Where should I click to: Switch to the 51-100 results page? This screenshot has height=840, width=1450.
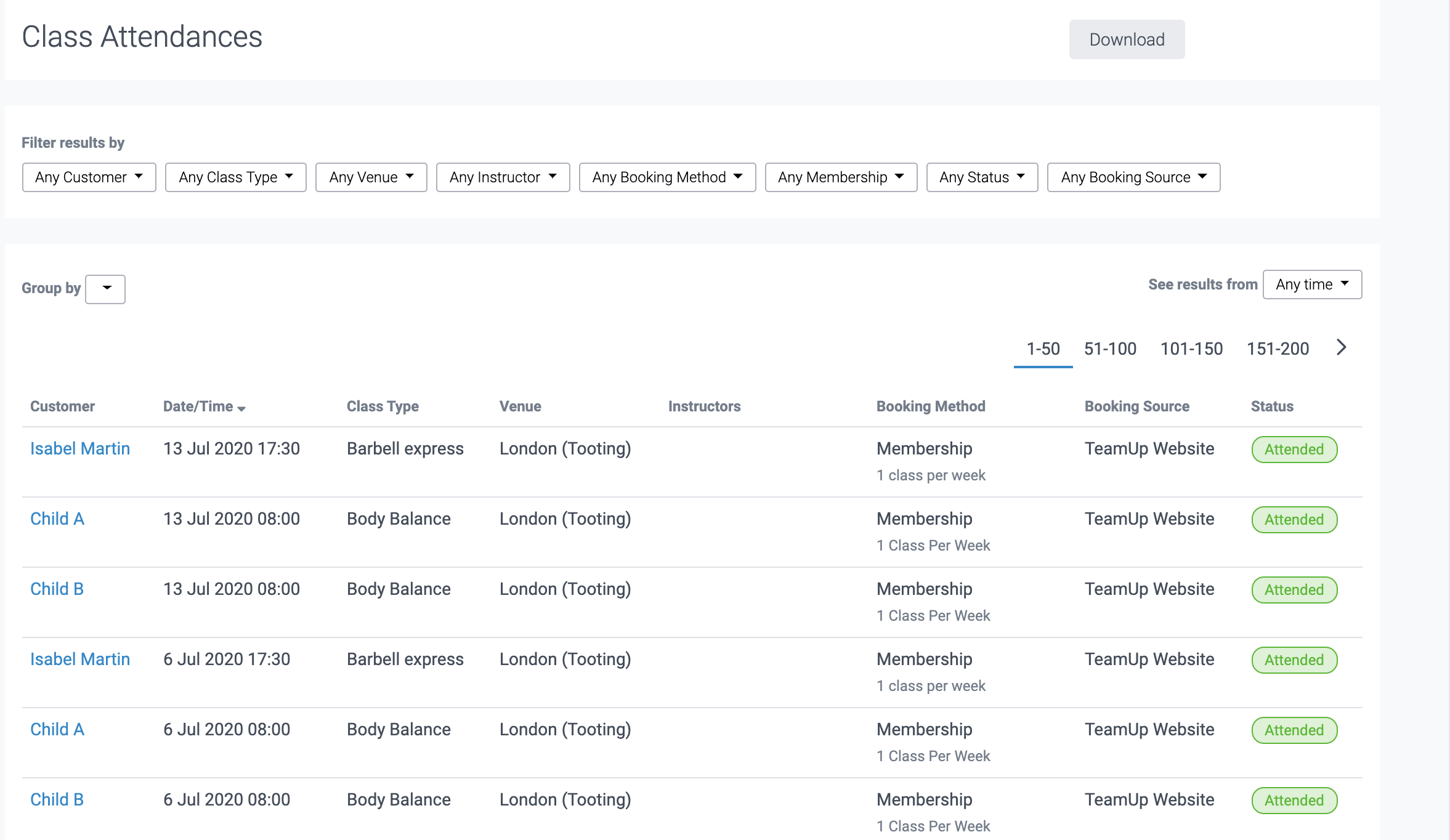tap(1110, 349)
